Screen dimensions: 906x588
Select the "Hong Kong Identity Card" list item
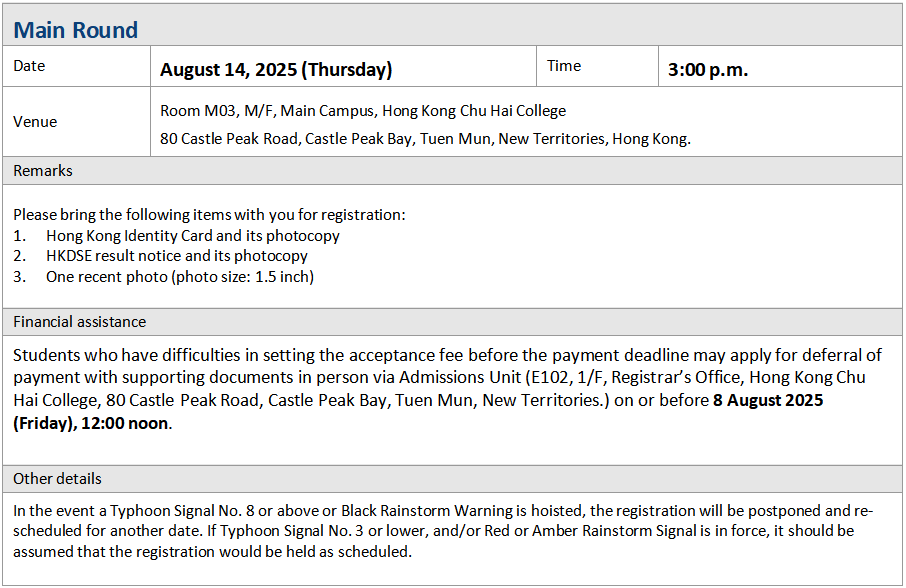click(x=192, y=236)
